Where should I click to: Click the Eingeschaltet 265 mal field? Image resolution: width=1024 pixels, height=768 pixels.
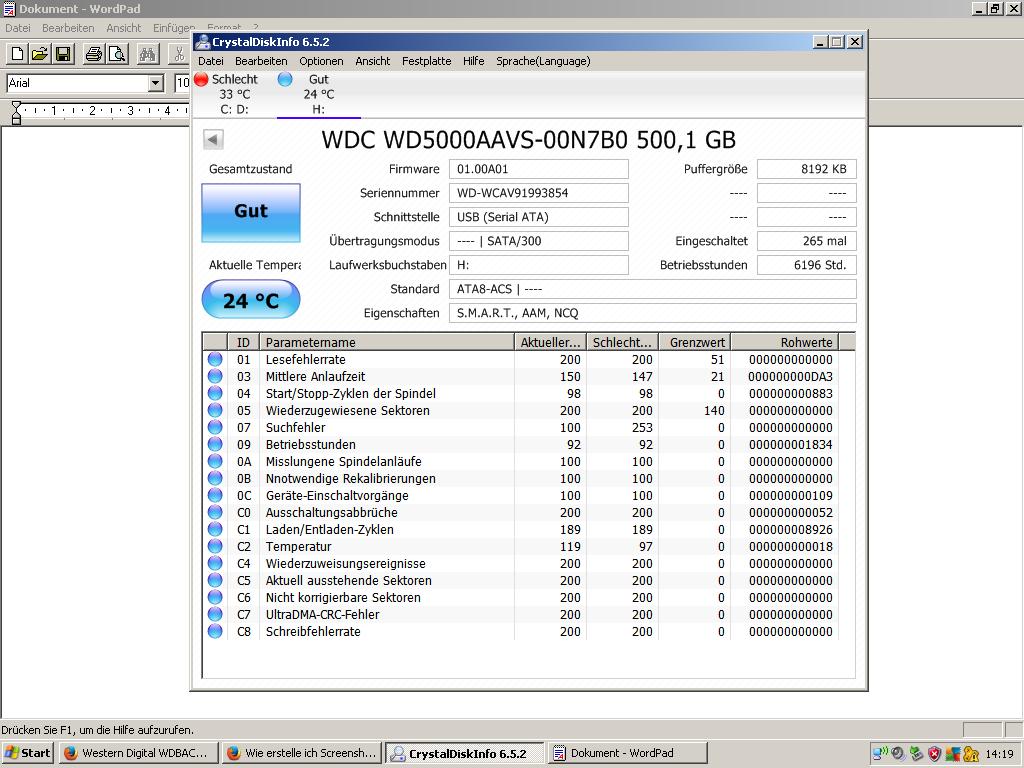point(807,241)
